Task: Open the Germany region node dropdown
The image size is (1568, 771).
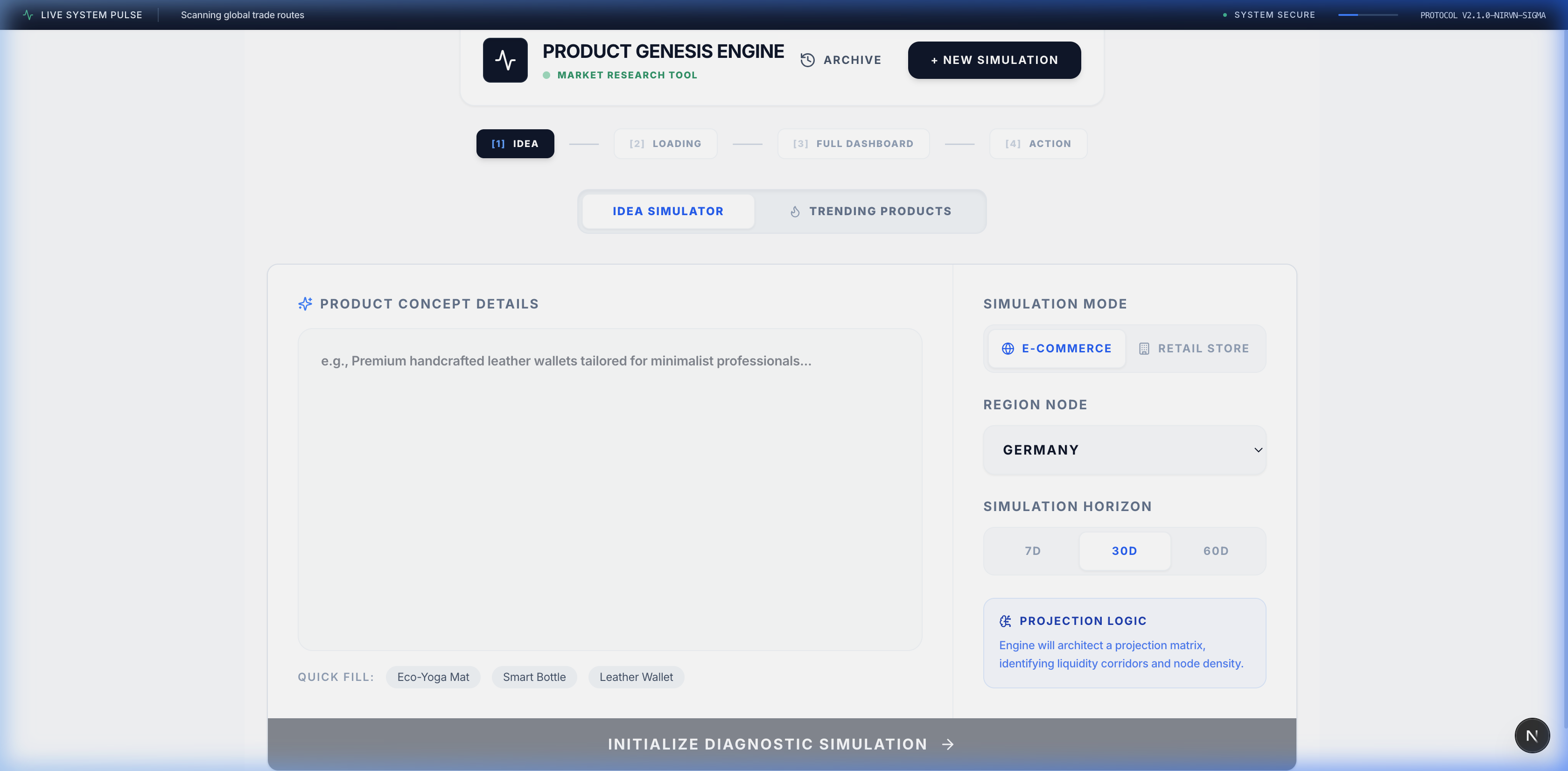Action: tap(1124, 450)
